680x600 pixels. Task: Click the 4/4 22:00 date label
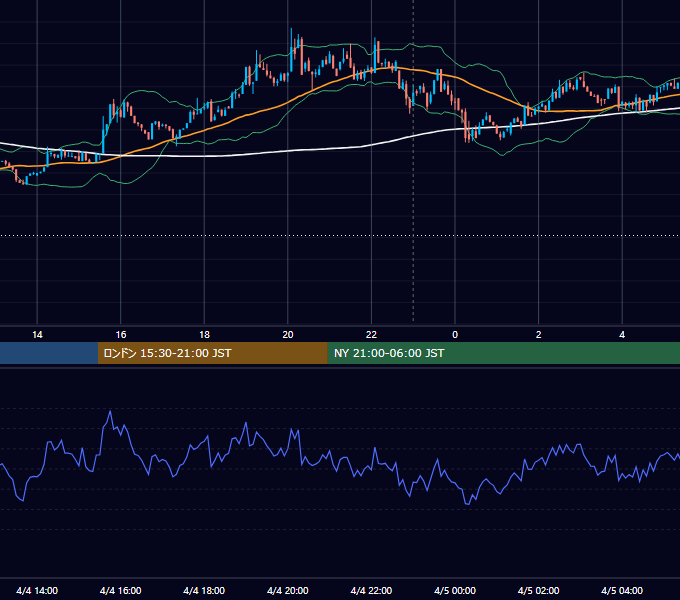click(x=371, y=590)
